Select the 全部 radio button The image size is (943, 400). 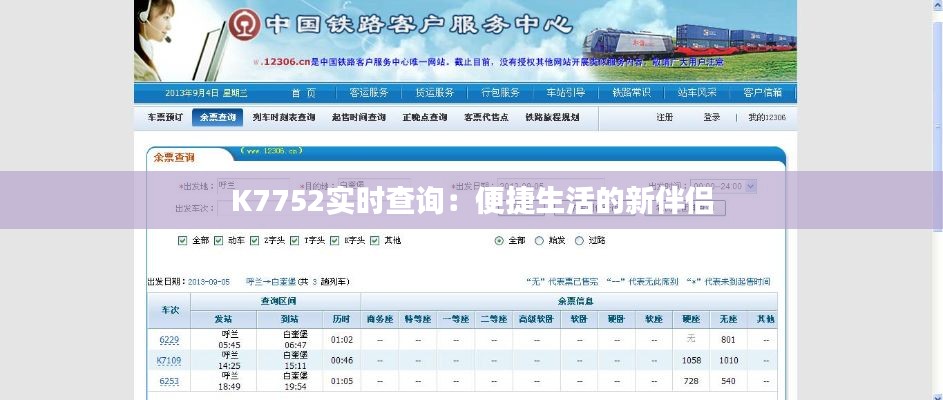click(499, 241)
